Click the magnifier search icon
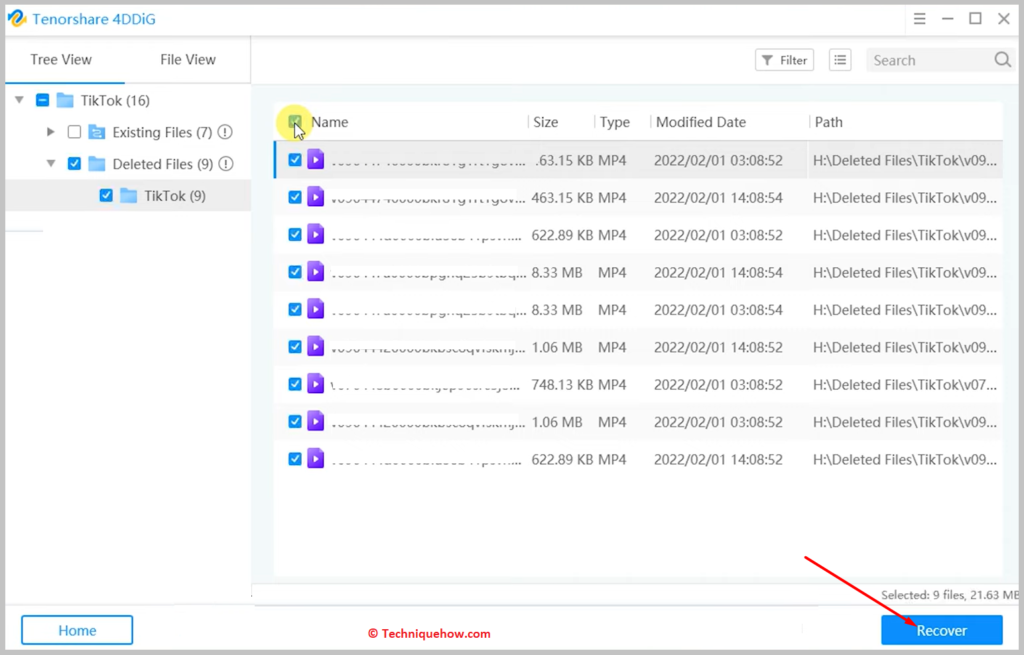The width and height of the screenshot is (1024, 655). click(1002, 60)
